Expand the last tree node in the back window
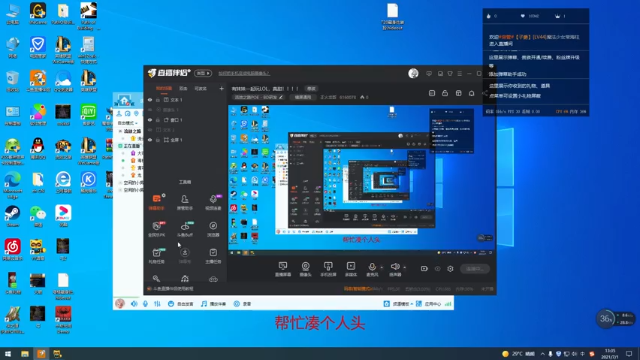 (x=120, y=190)
